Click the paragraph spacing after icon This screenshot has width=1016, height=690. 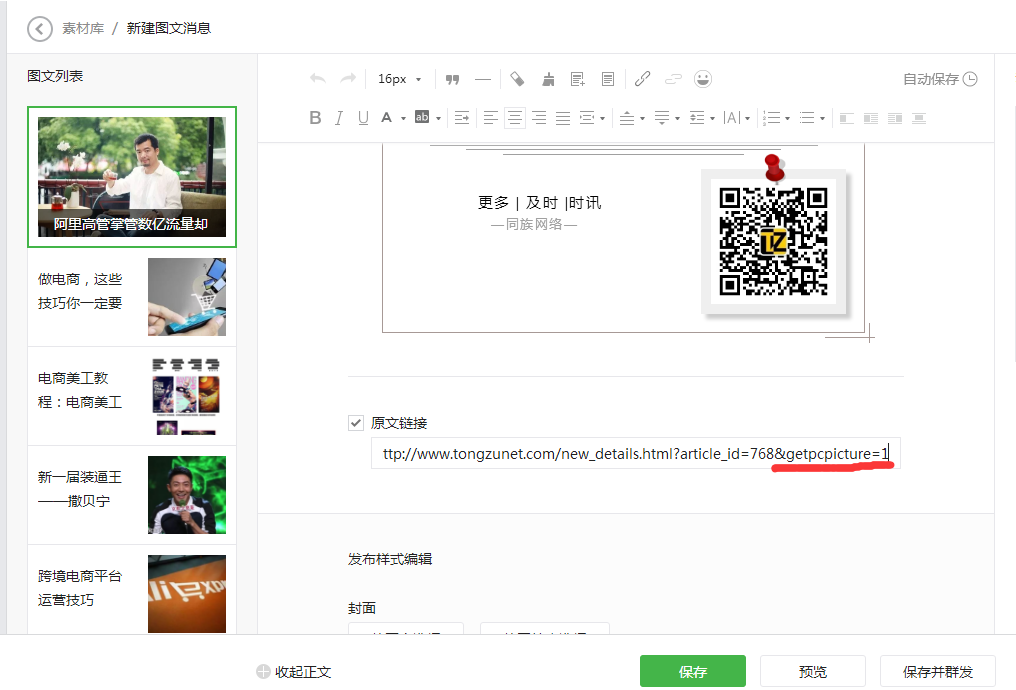tap(662, 118)
